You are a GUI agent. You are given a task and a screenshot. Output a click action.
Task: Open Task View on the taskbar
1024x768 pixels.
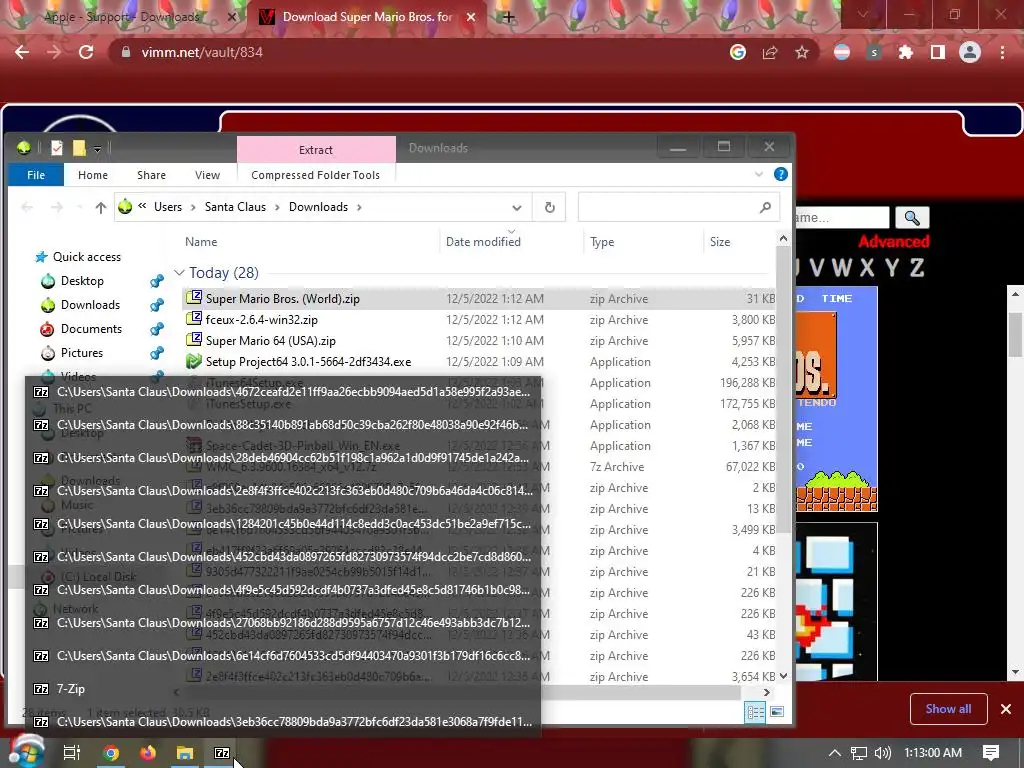(72, 753)
